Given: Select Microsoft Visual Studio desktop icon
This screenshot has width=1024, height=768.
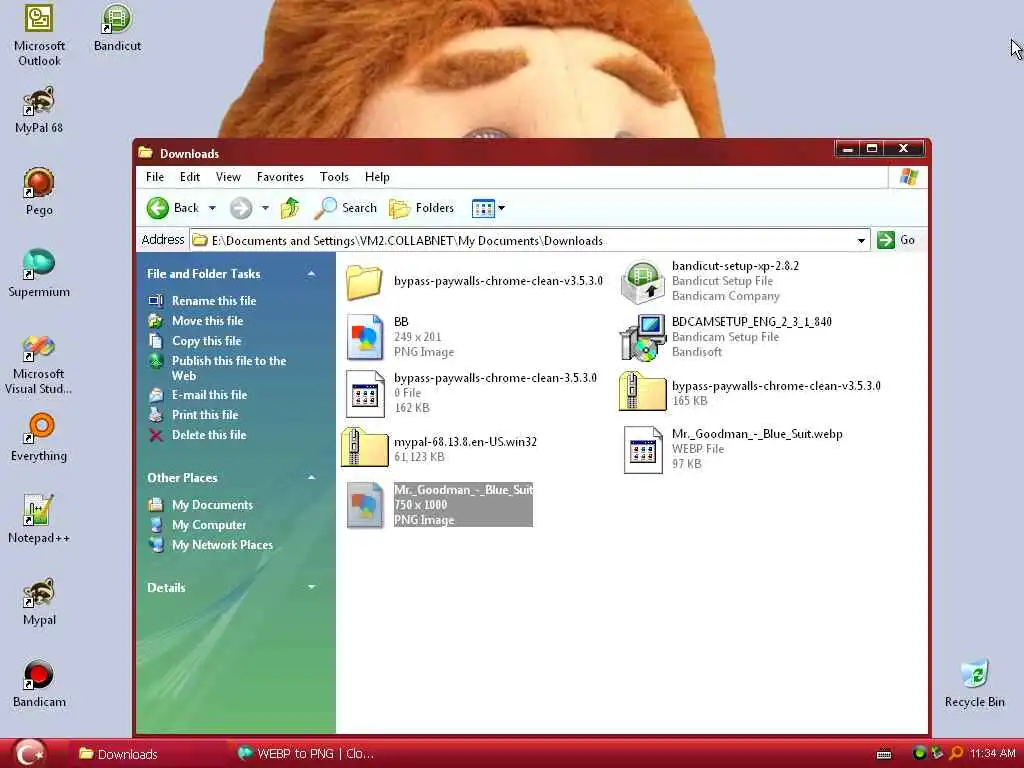Looking at the screenshot, I should pyautogui.click(x=39, y=364).
